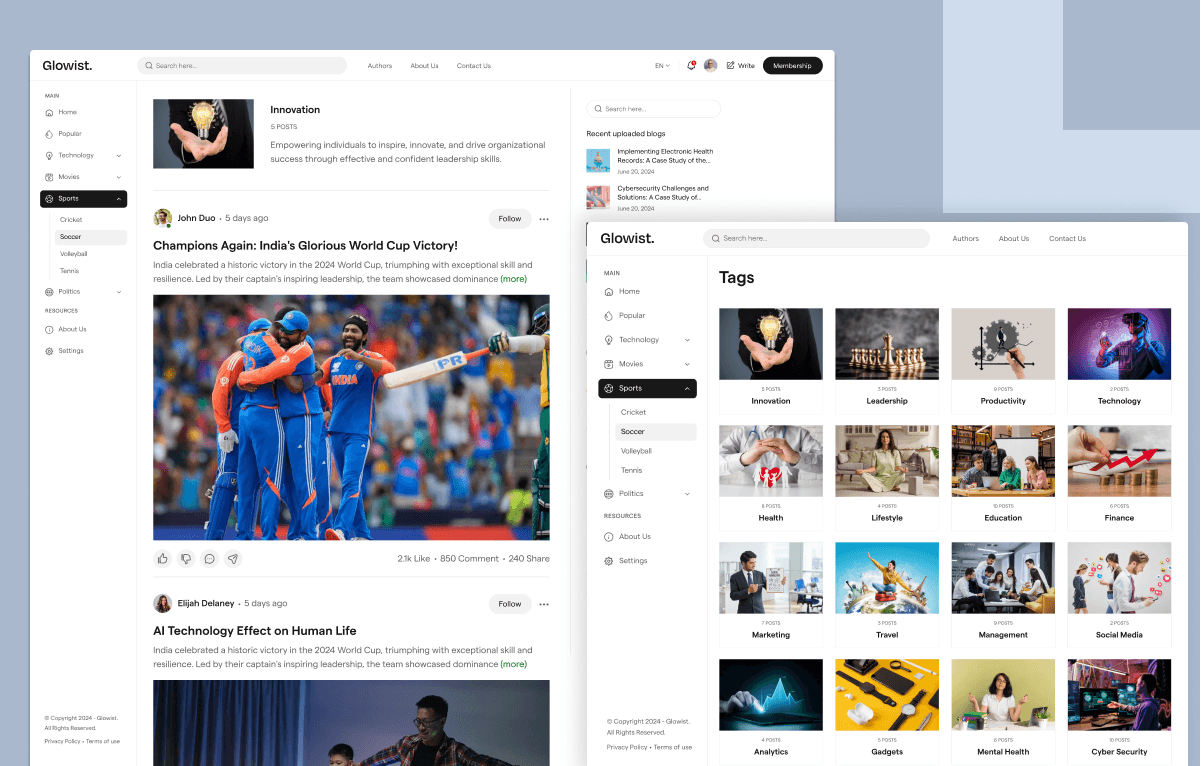This screenshot has height=766, width=1201.
Task: Select Contact Us in the back window navigation
Action: click(x=473, y=66)
